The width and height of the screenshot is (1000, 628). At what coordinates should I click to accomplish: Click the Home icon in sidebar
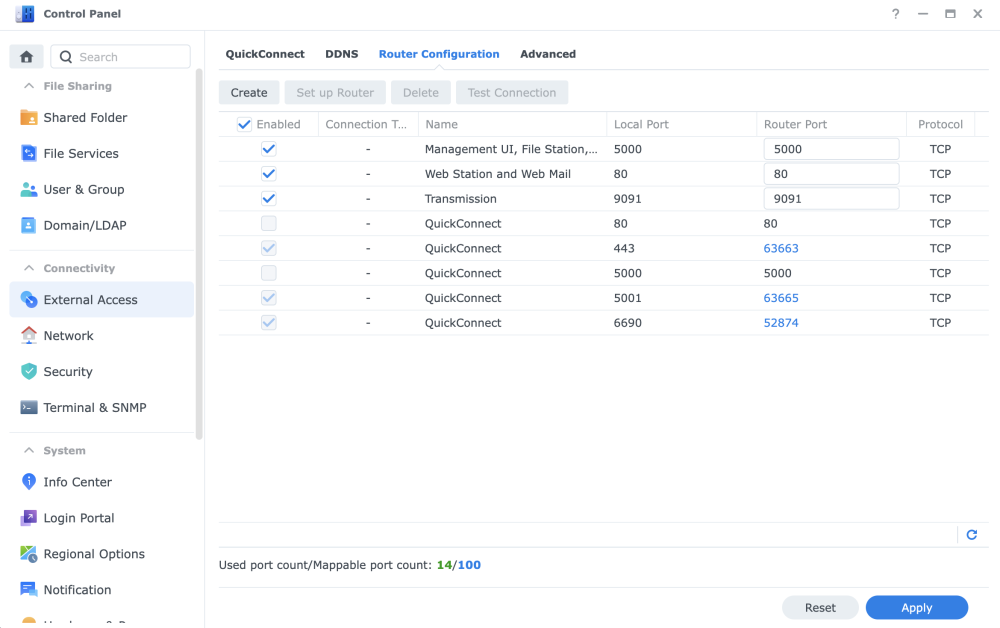pos(26,57)
